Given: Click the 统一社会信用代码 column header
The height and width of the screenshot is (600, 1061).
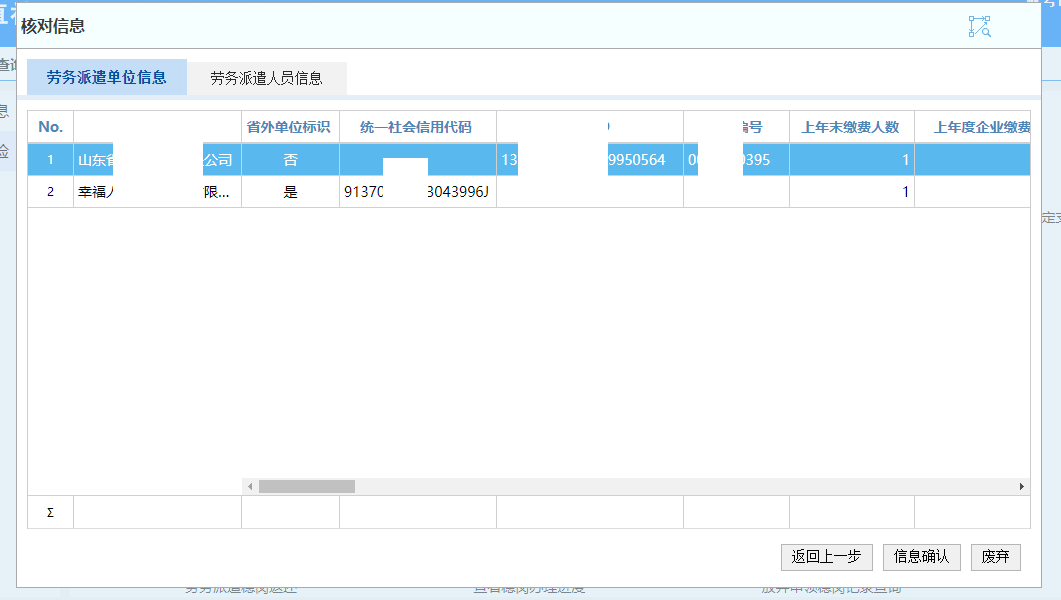Looking at the screenshot, I should 417,127.
